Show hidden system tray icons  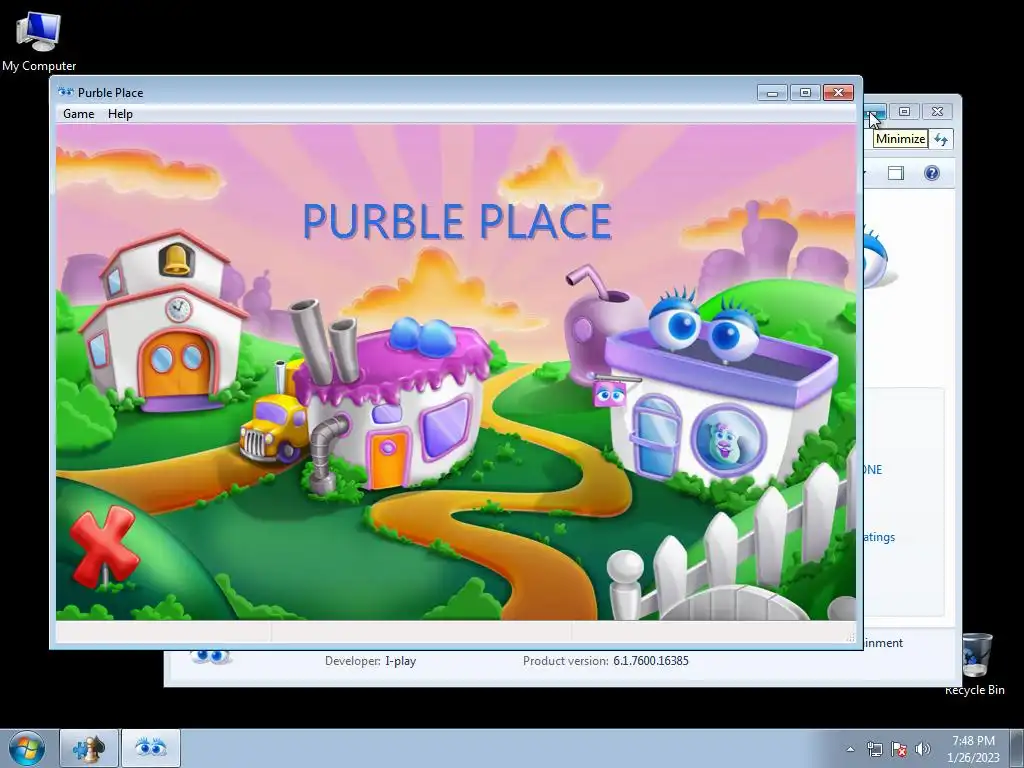[850, 749]
